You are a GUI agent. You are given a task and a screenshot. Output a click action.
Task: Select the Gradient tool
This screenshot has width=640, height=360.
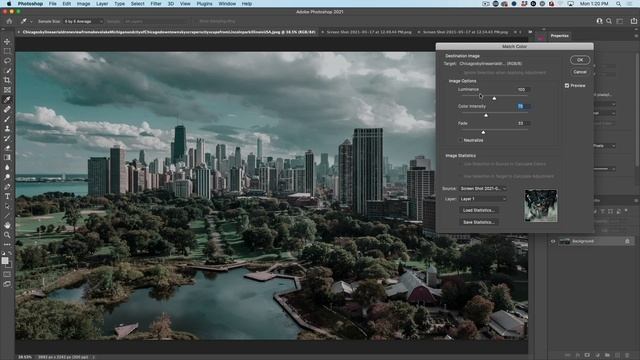coord(7,158)
